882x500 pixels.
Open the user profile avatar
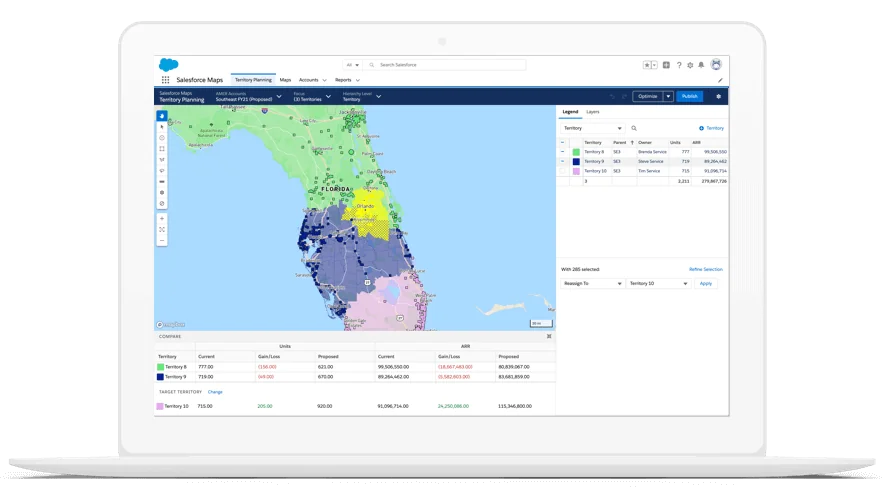click(x=716, y=65)
